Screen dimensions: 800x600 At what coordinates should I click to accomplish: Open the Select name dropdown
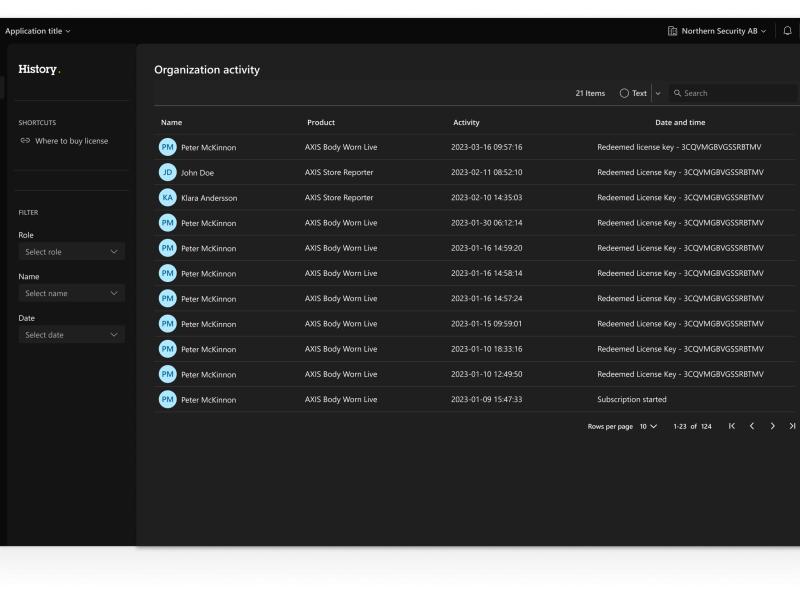point(71,293)
